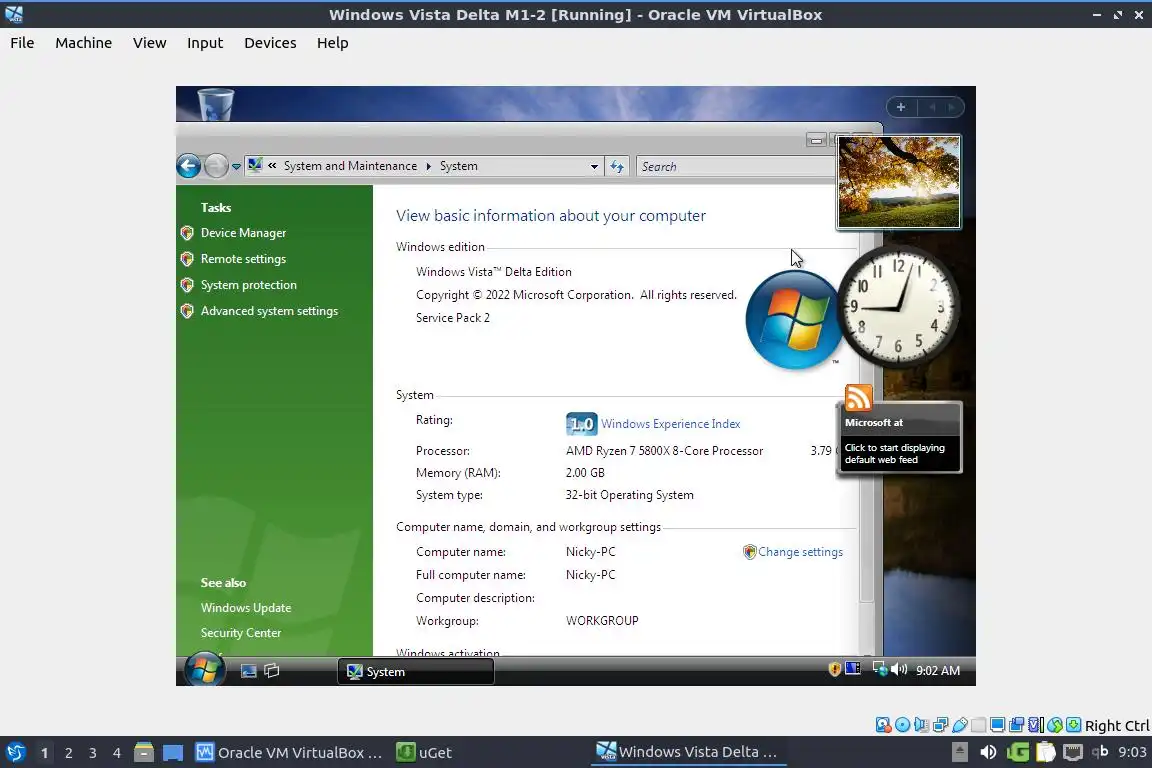Open host file manager panel icon
Image resolution: width=1152 pixels, height=768 pixels.
click(x=144, y=752)
